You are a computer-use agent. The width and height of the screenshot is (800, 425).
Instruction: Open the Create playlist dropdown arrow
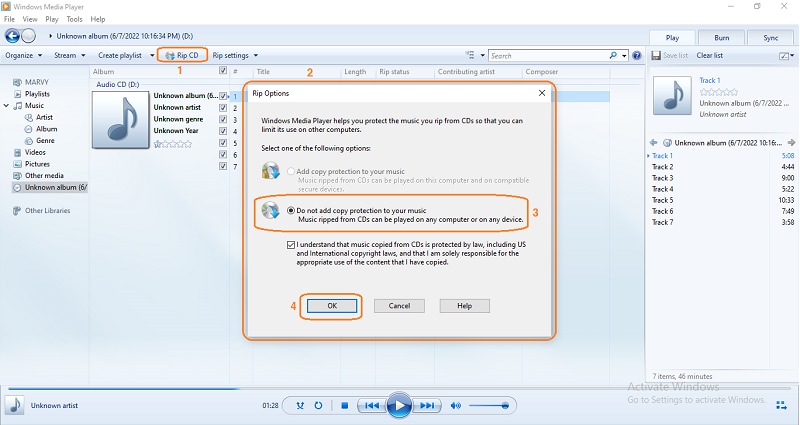152,55
